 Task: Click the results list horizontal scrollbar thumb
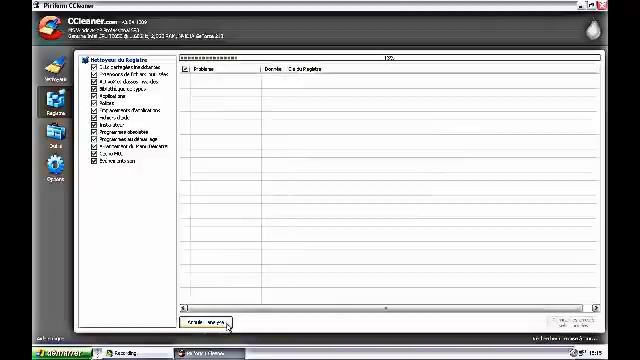(385, 308)
